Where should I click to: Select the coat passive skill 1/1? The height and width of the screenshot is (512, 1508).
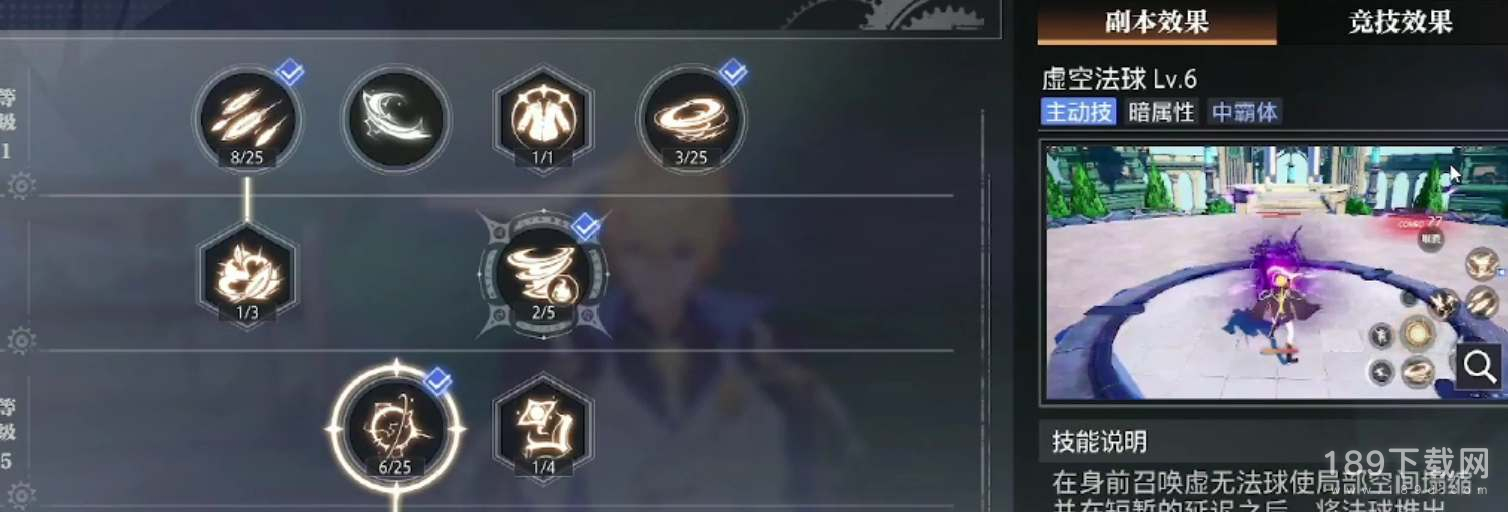point(544,120)
